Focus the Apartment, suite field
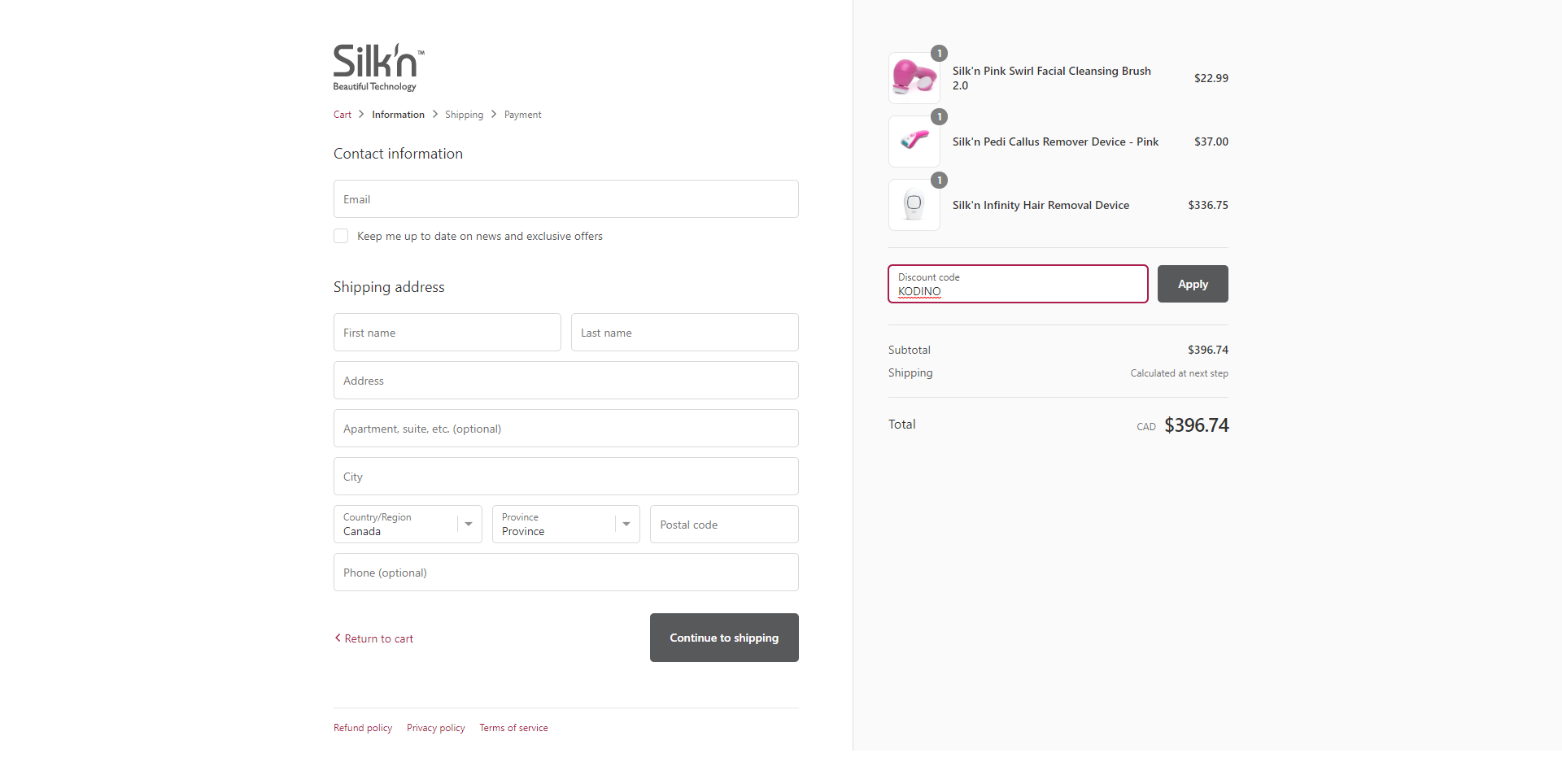Image resolution: width=1562 pixels, height=784 pixels. [565, 429]
